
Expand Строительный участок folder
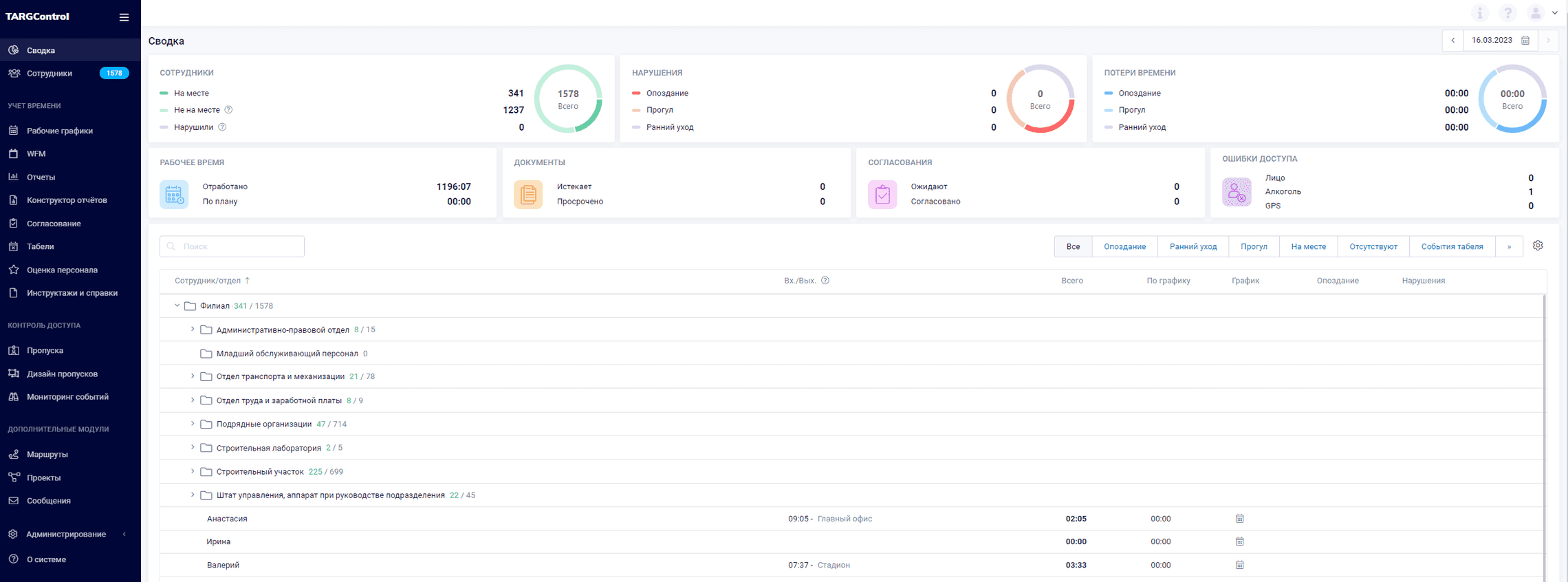[x=193, y=472]
